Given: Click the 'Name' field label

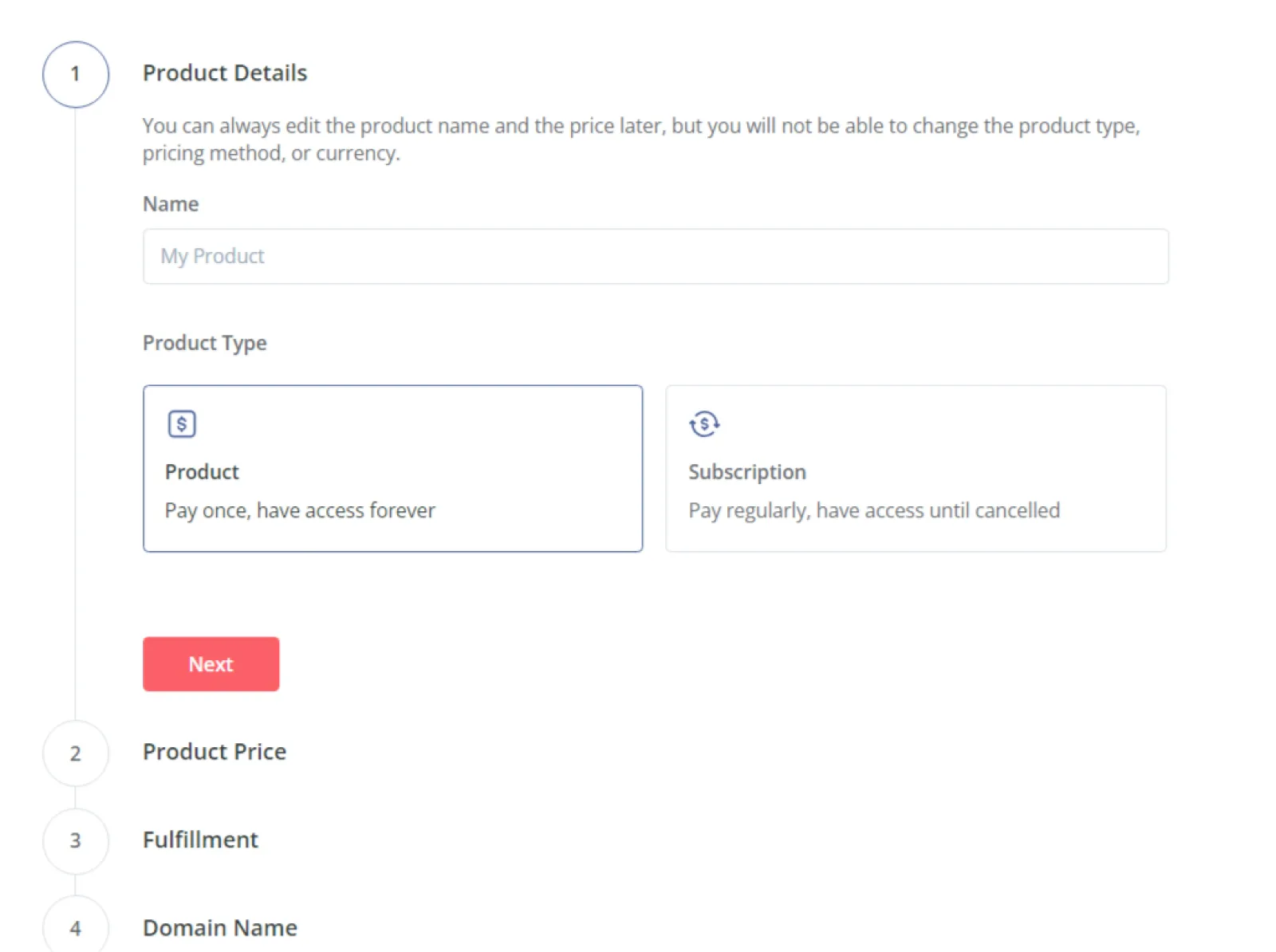Looking at the screenshot, I should 171,204.
